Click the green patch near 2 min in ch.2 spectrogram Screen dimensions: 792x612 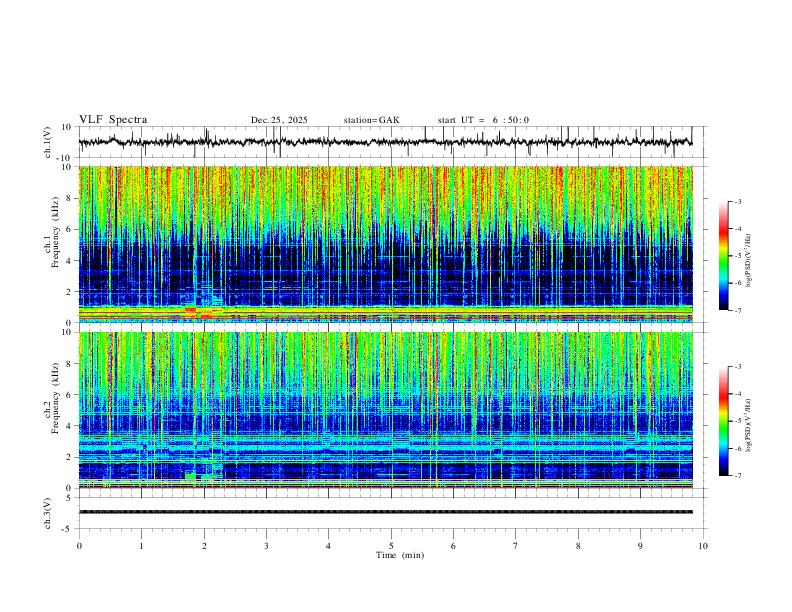[190, 477]
